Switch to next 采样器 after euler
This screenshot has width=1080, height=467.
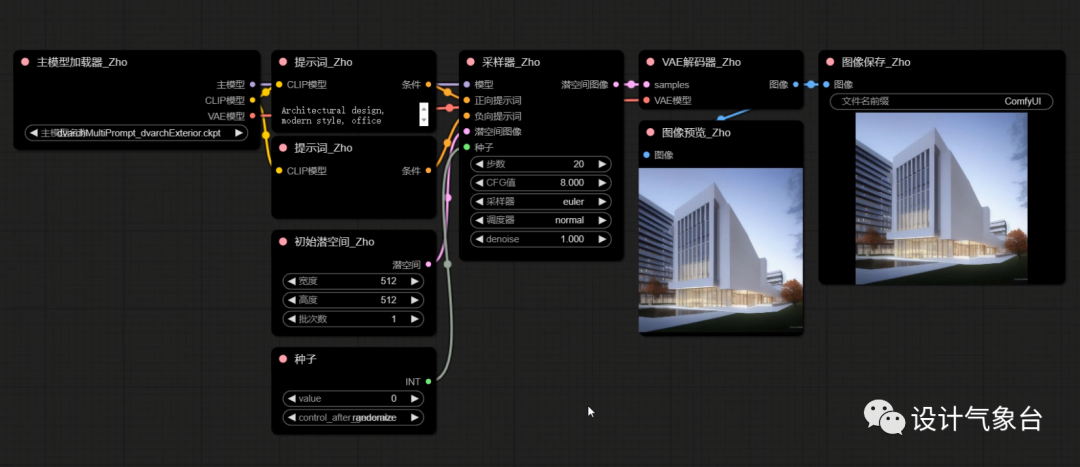601,202
